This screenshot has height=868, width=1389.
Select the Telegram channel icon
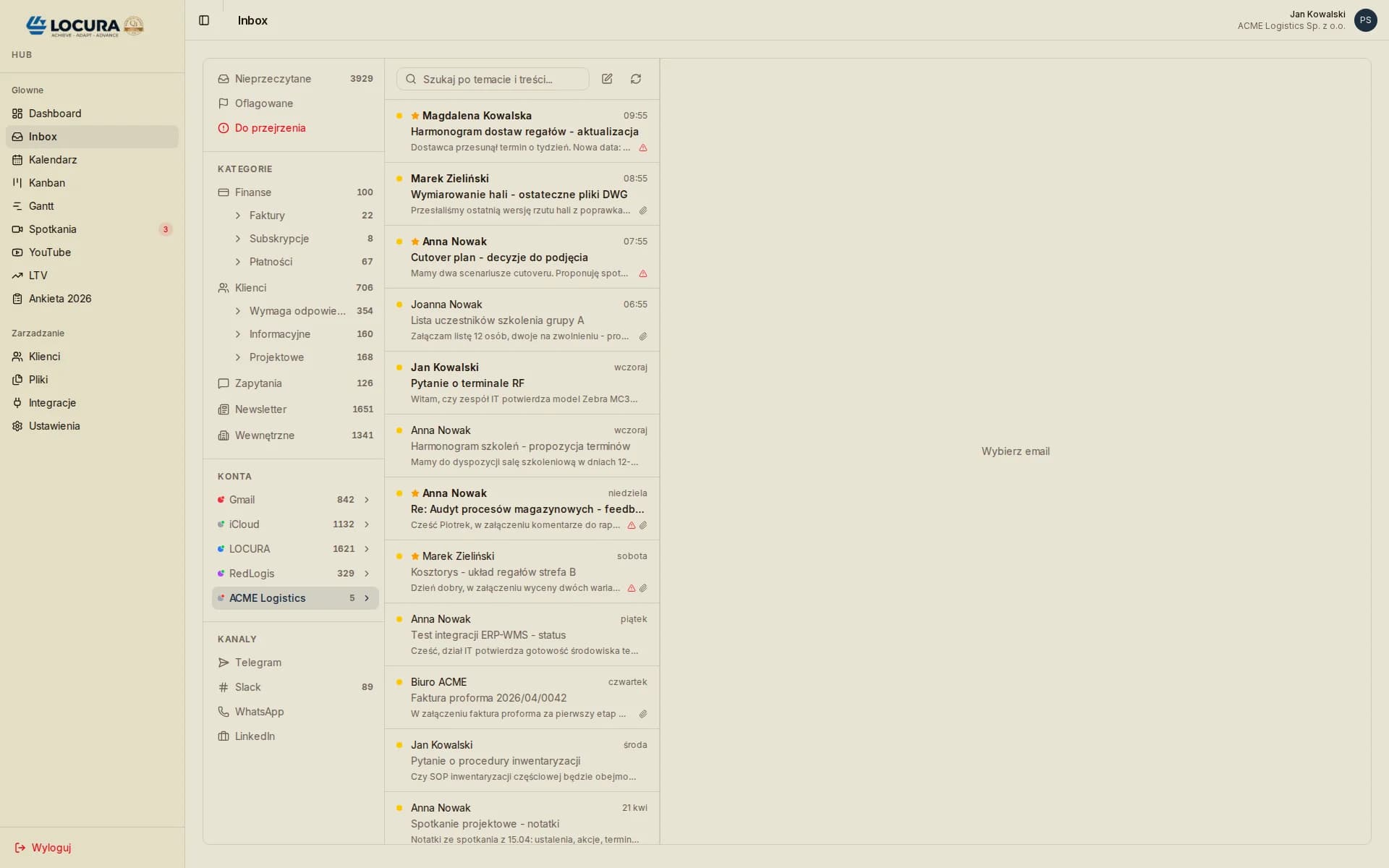[223, 663]
